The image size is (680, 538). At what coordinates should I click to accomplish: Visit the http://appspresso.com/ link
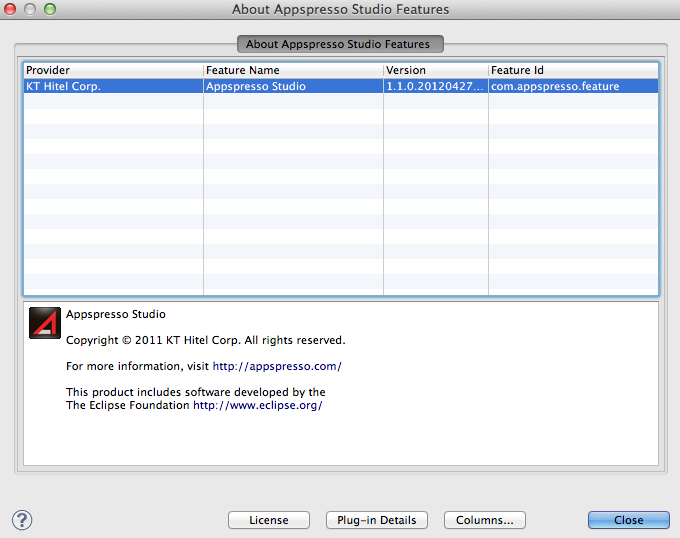[x=277, y=366]
